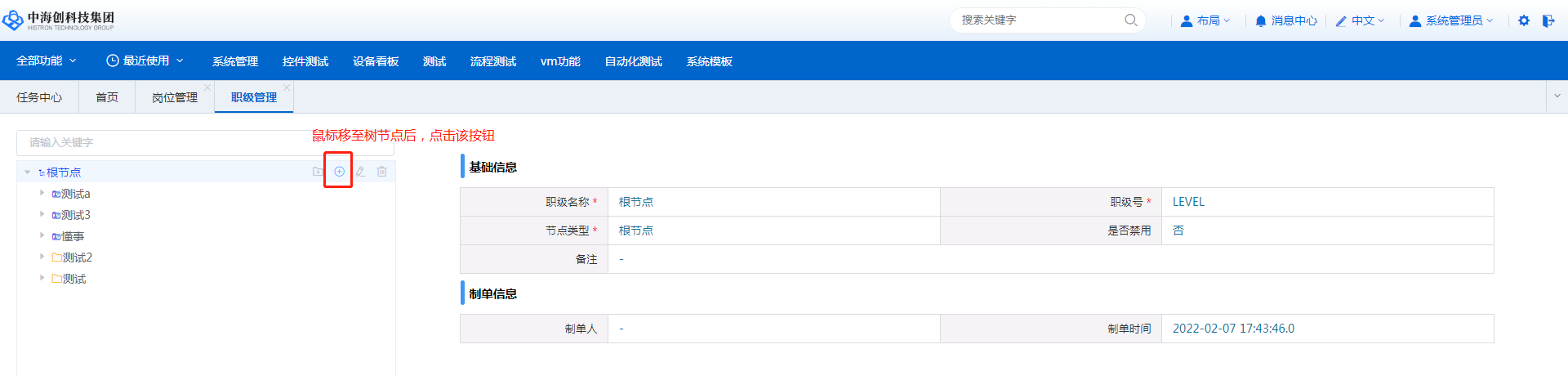
Task: Open the 全部功能 dropdown menu
Action: click(x=47, y=60)
